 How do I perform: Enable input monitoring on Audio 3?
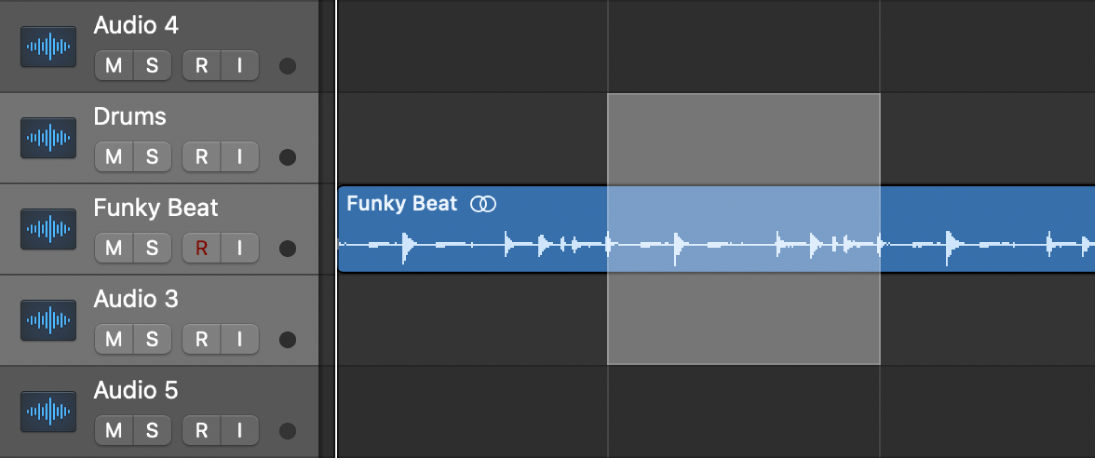(239, 339)
